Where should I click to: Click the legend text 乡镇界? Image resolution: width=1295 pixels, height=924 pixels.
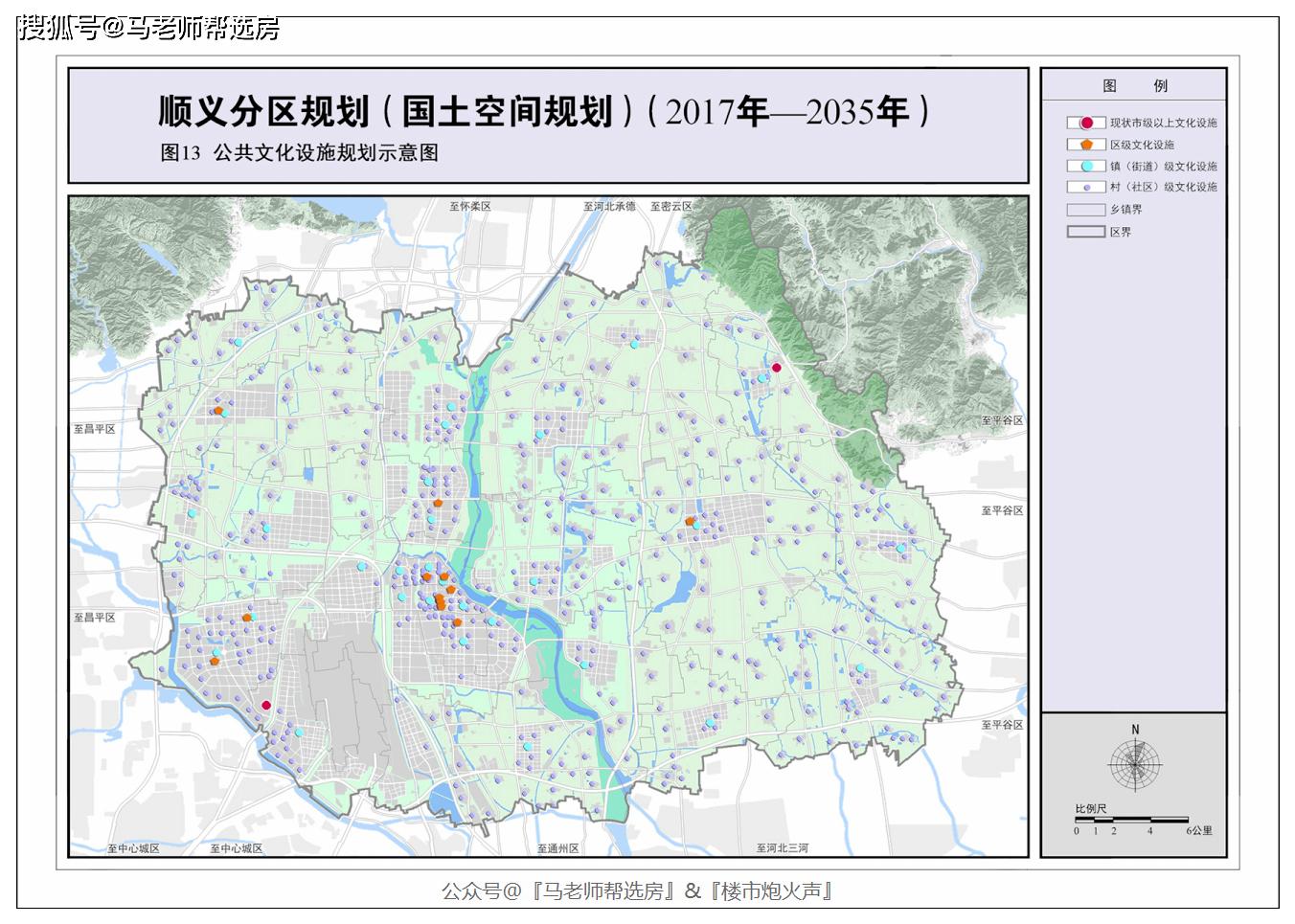(1125, 209)
